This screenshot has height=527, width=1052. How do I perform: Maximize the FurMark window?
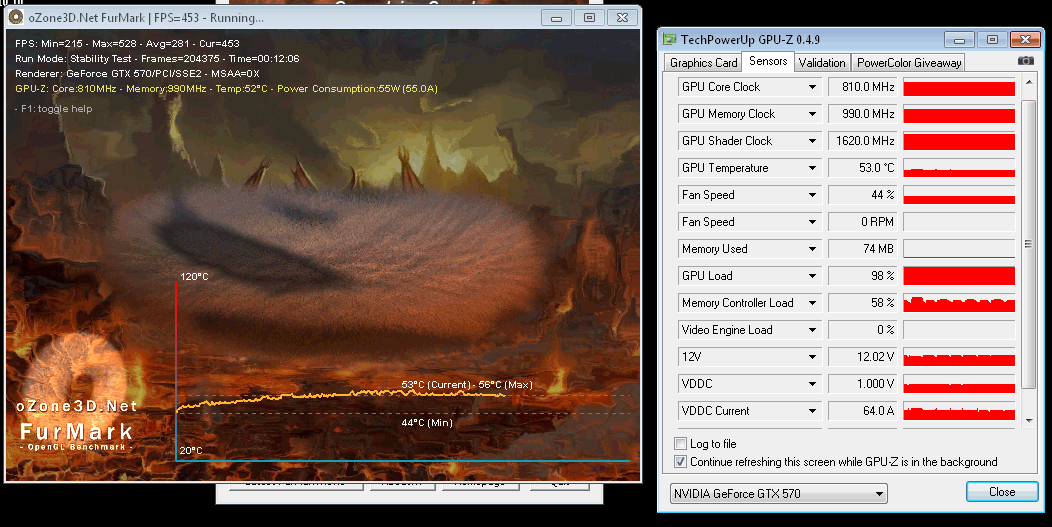[x=589, y=18]
